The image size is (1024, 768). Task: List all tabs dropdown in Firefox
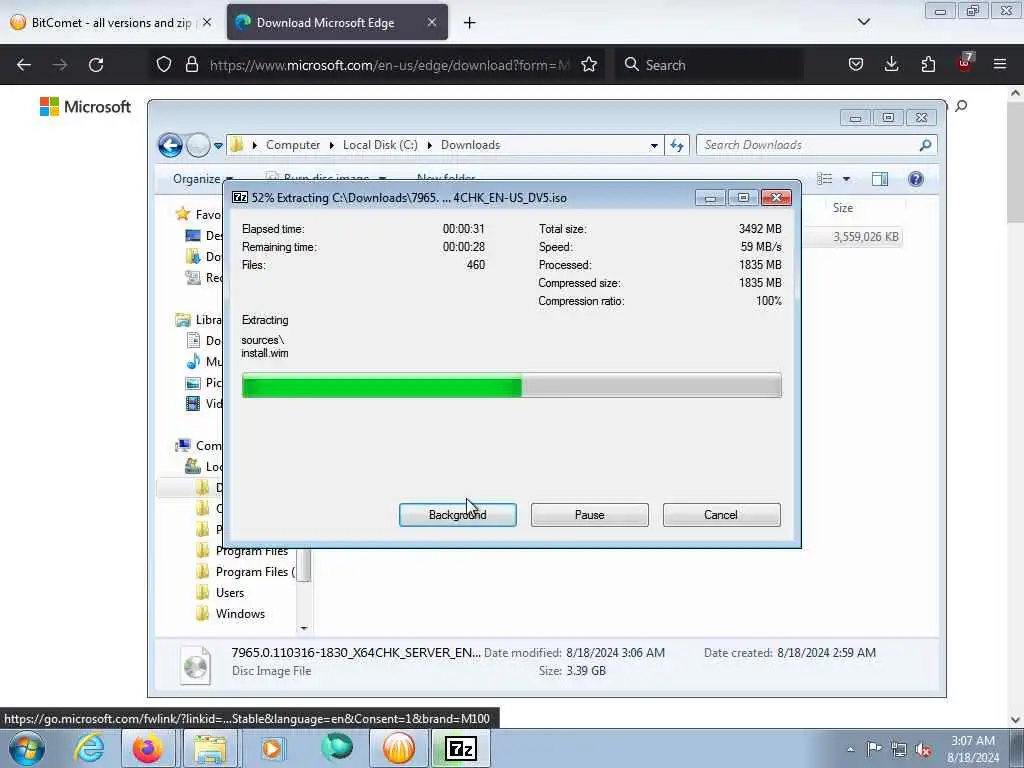863,22
